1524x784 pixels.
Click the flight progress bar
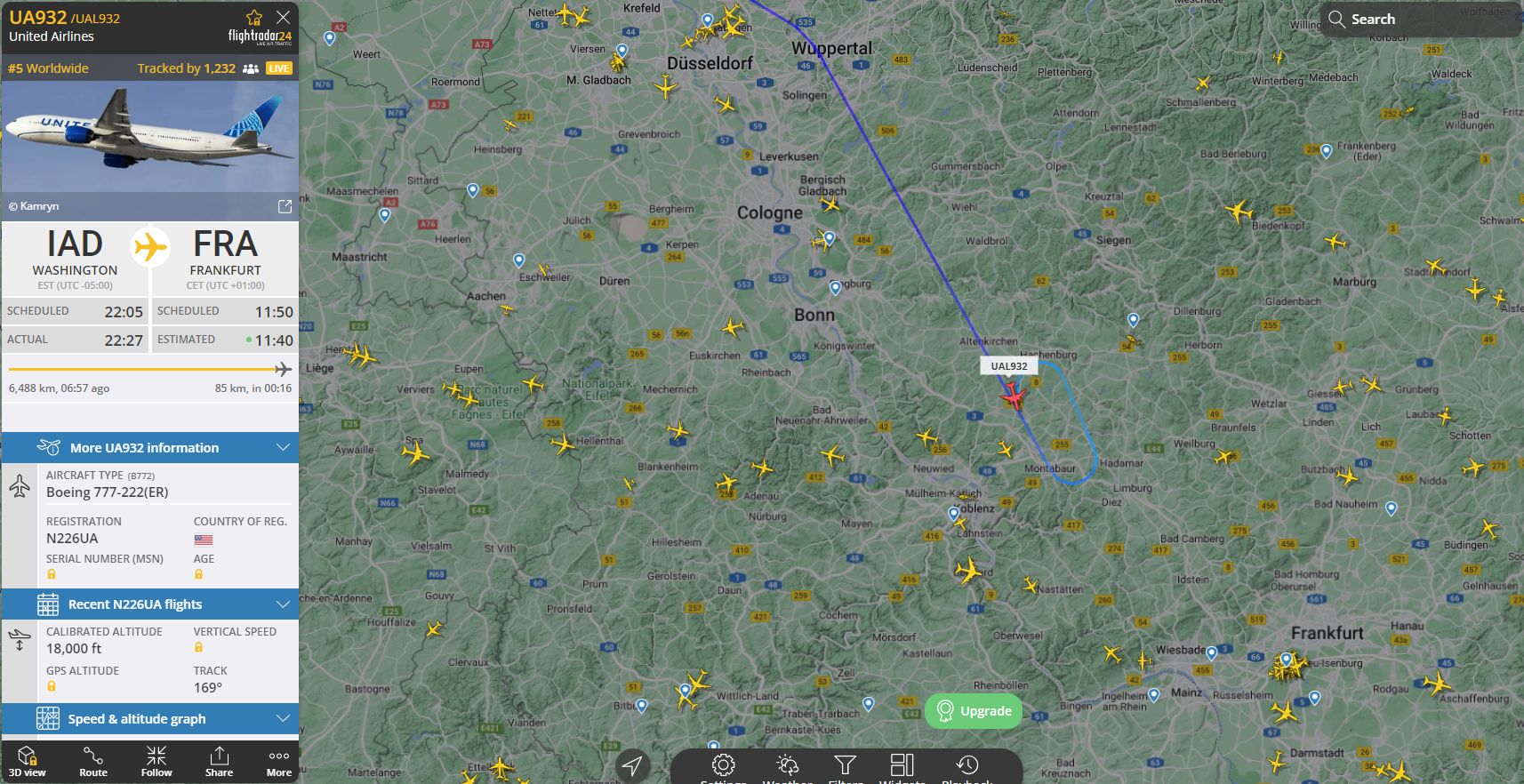coord(150,369)
